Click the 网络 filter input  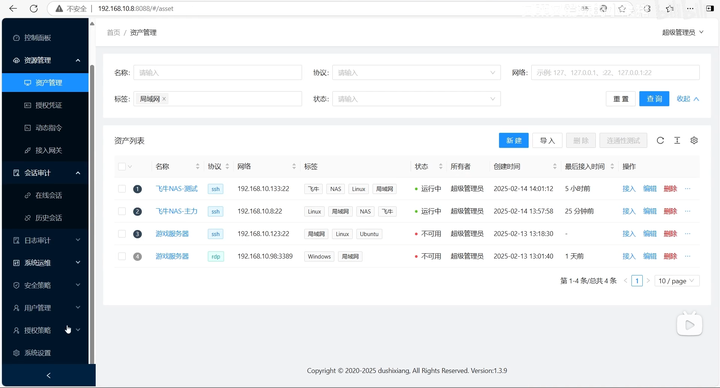tap(615, 73)
